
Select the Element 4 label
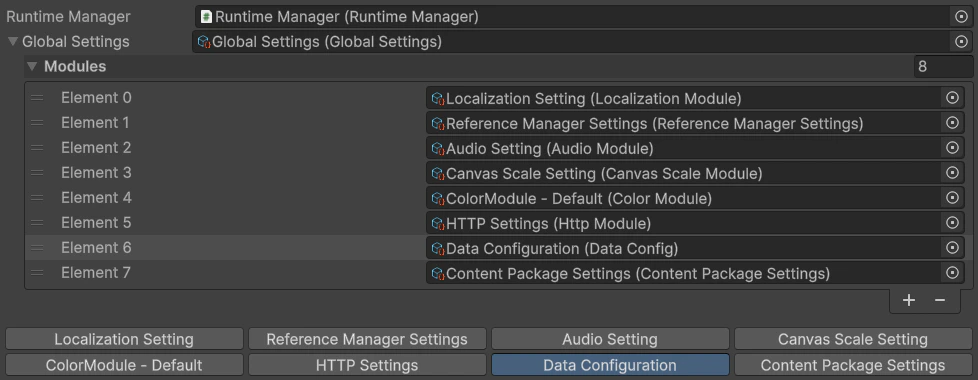click(96, 198)
